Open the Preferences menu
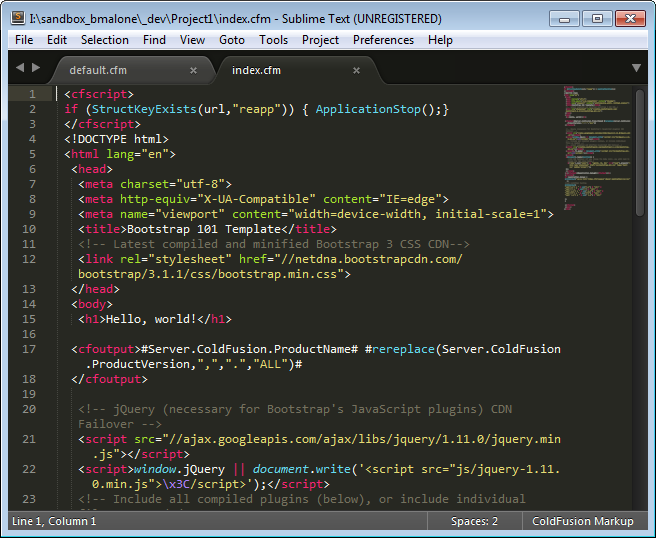656x538 pixels. 384,40
